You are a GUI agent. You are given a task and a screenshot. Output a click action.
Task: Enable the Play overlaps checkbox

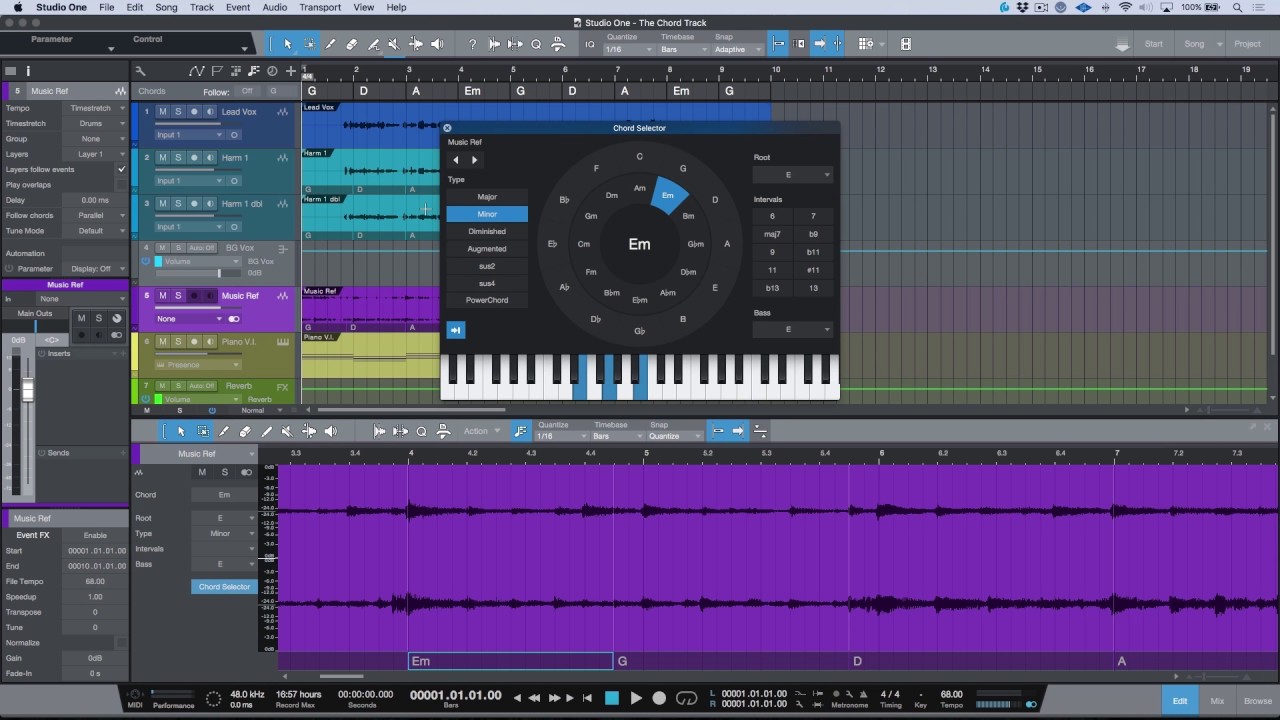(122, 185)
